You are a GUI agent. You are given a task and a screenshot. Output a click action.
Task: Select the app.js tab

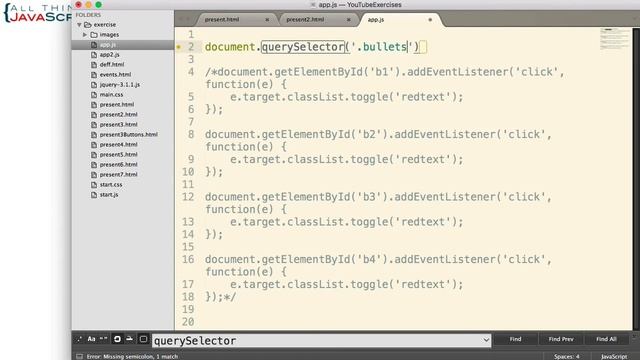376,20
